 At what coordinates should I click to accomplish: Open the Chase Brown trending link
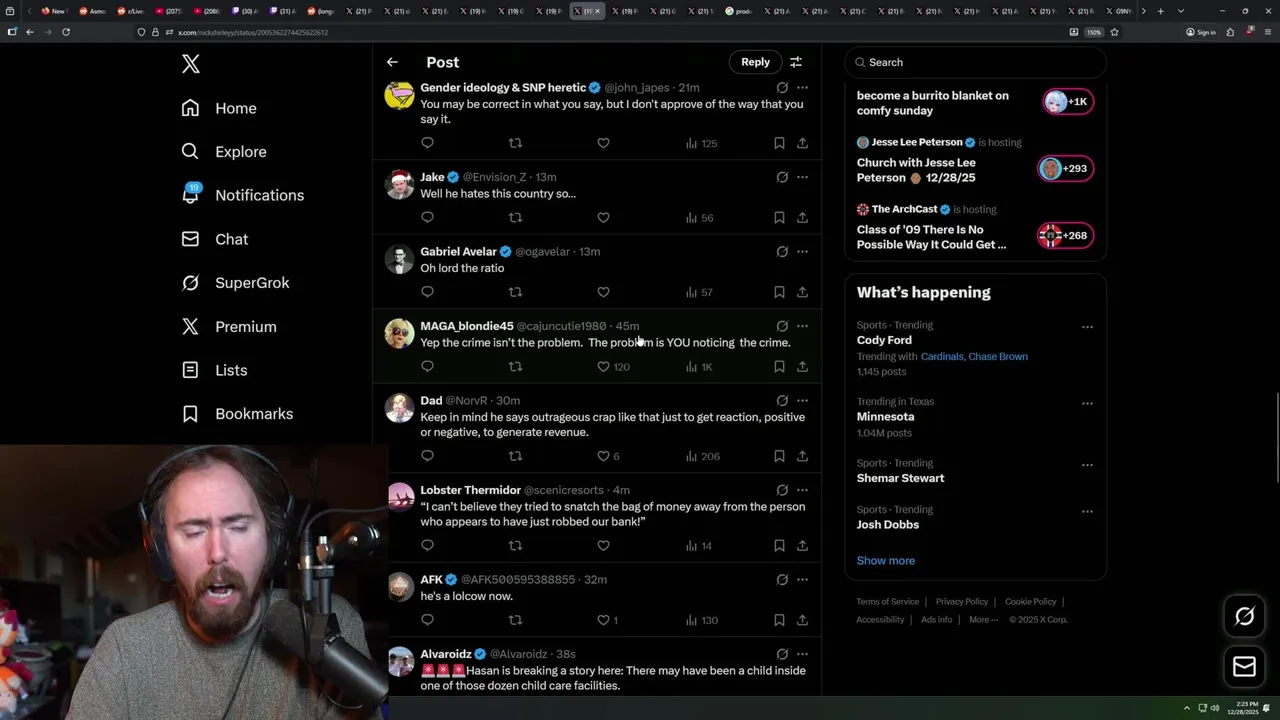[x=998, y=356]
